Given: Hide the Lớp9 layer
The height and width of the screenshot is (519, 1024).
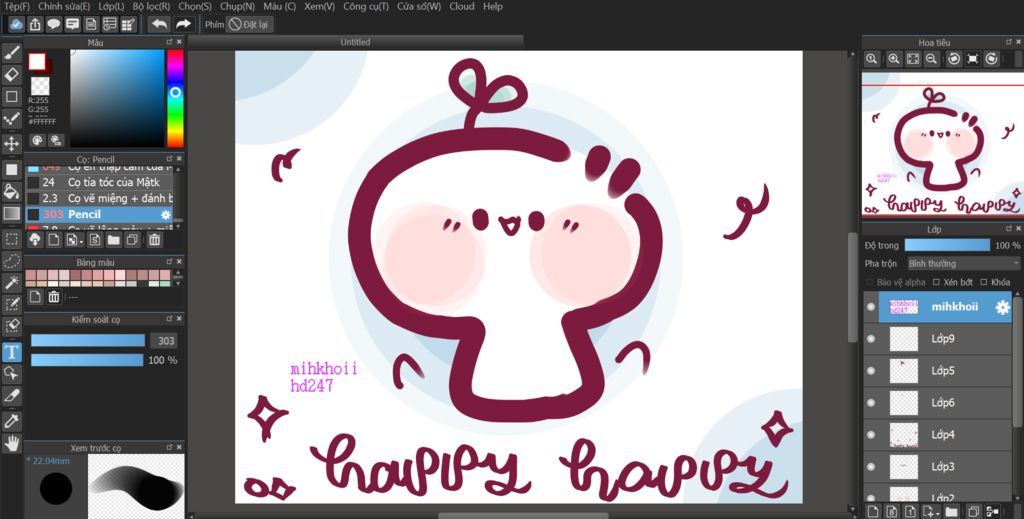Looking at the screenshot, I should [871, 339].
